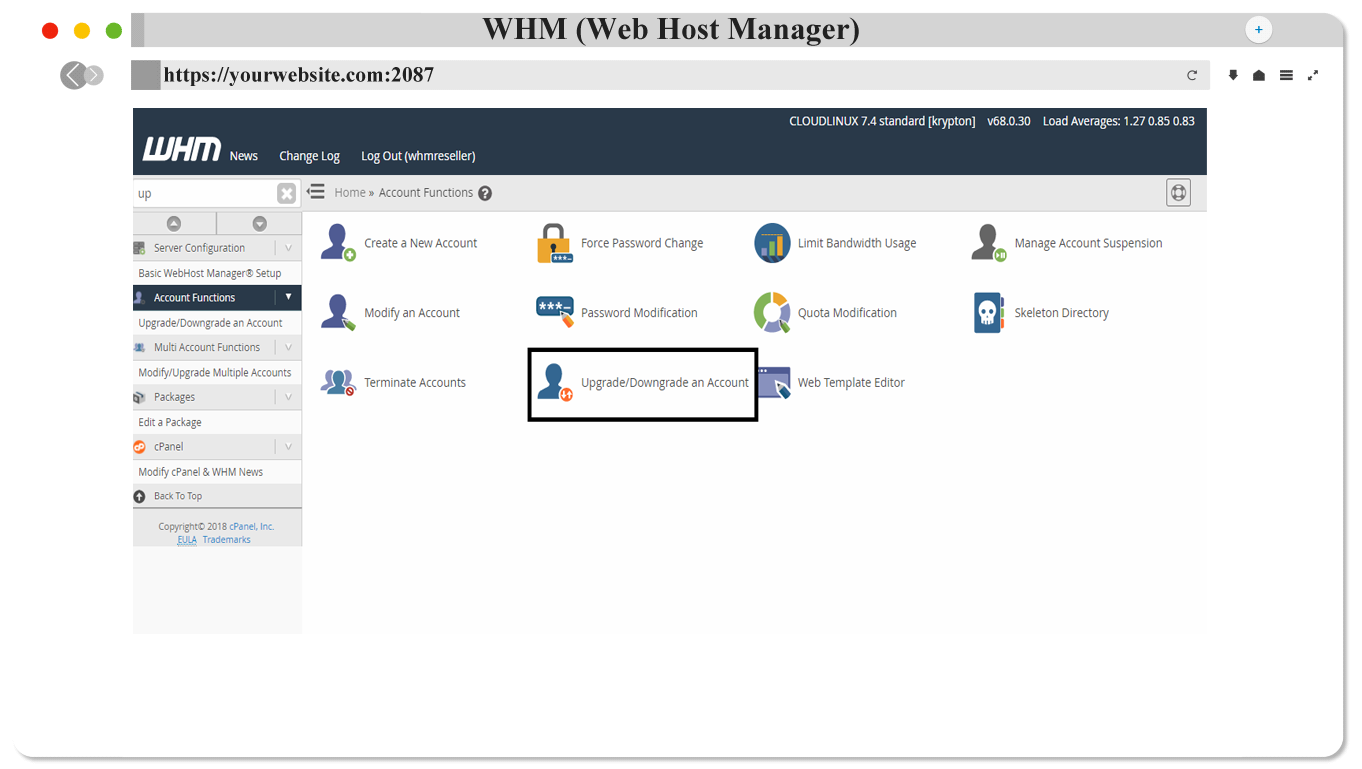Clear the sidebar search box
Image resolution: width=1362 pixels, height=769 pixels.
(x=287, y=194)
